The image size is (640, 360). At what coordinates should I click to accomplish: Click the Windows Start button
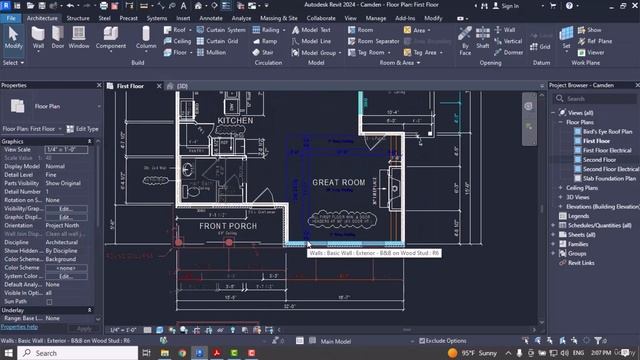coord(8,353)
